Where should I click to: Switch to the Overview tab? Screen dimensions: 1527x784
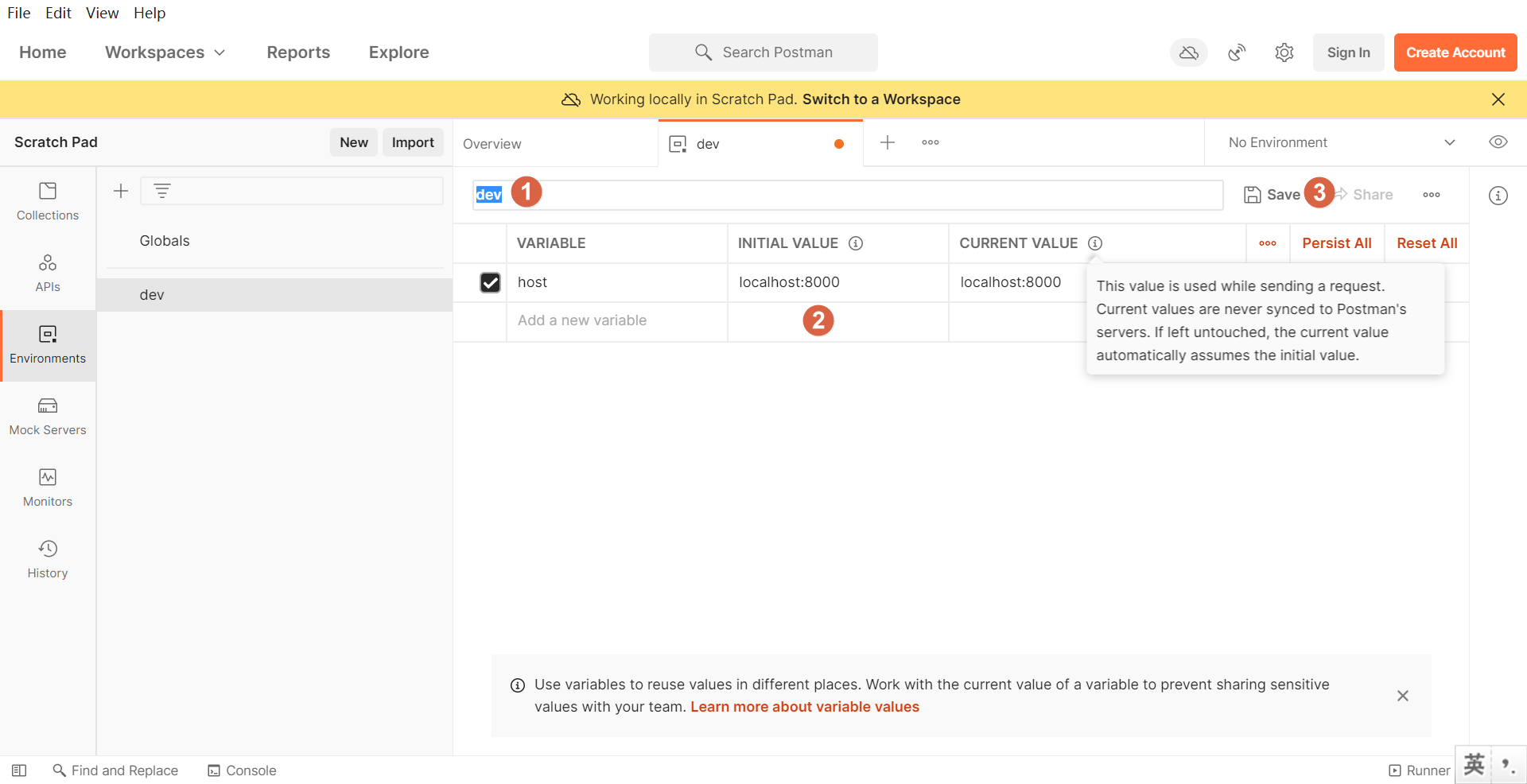[x=492, y=144]
